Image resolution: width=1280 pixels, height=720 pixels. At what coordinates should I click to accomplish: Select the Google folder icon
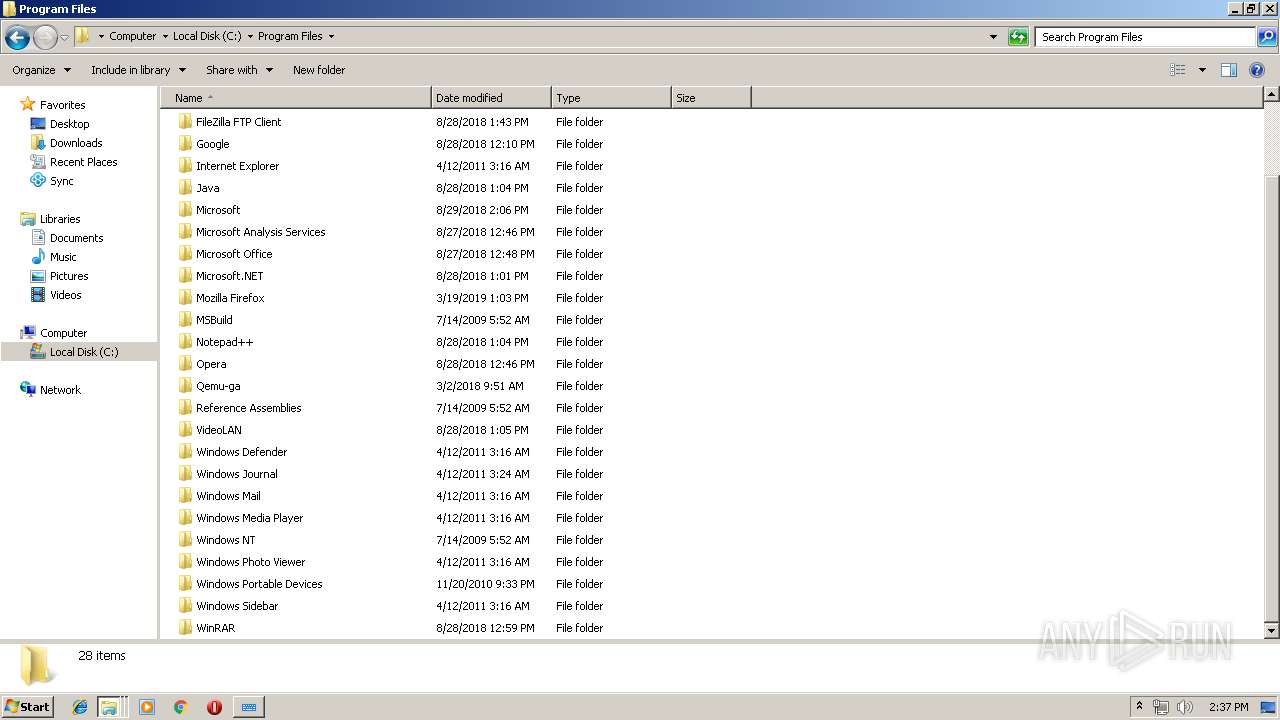pyautogui.click(x=185, y=144)
